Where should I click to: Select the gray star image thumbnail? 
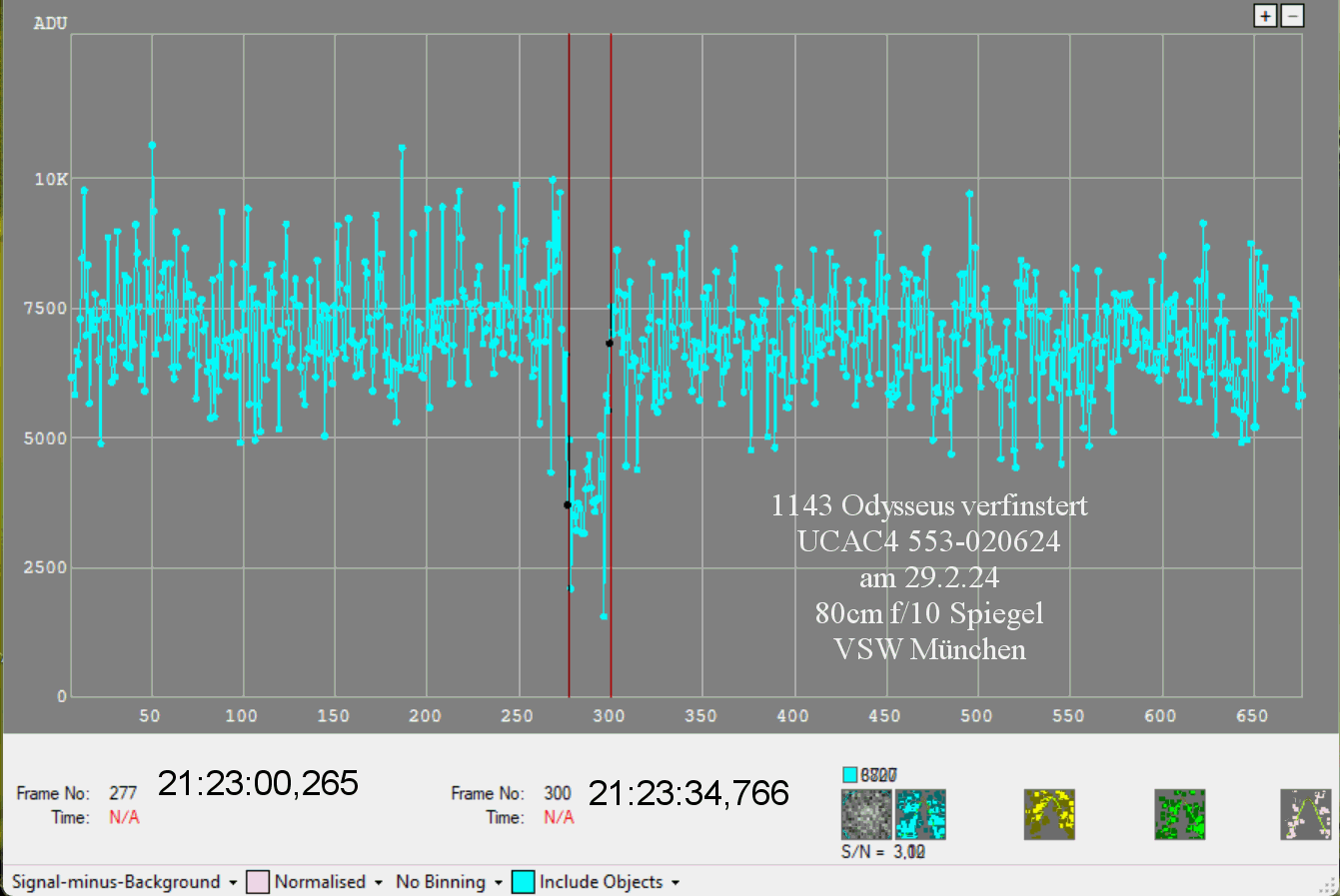[865, 814]
